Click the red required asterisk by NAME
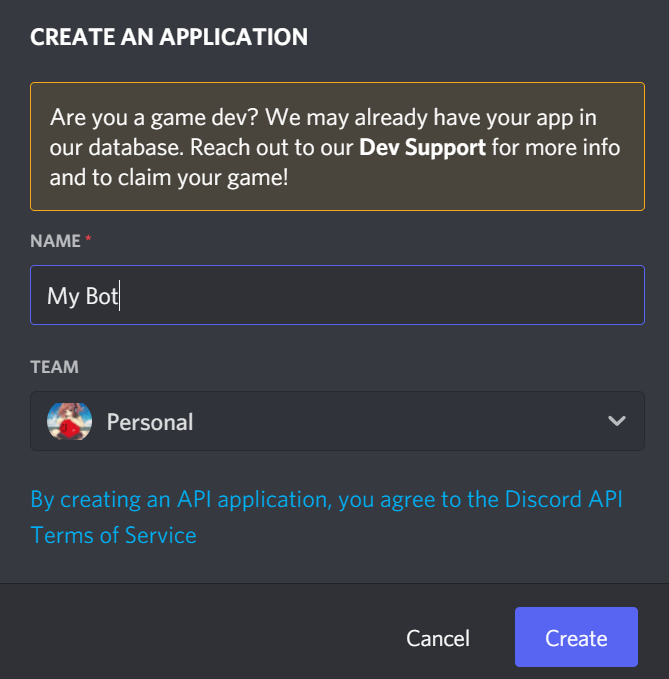 pyautogui.click(x=88, y=238)
